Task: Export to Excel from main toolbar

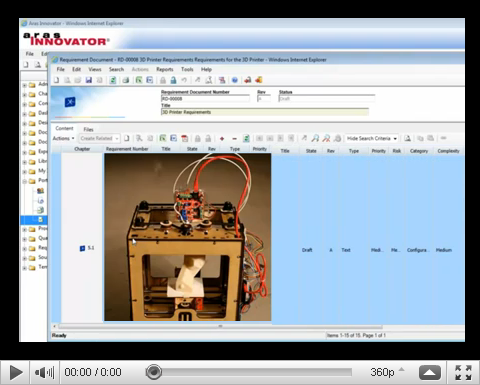Action: 139,80
